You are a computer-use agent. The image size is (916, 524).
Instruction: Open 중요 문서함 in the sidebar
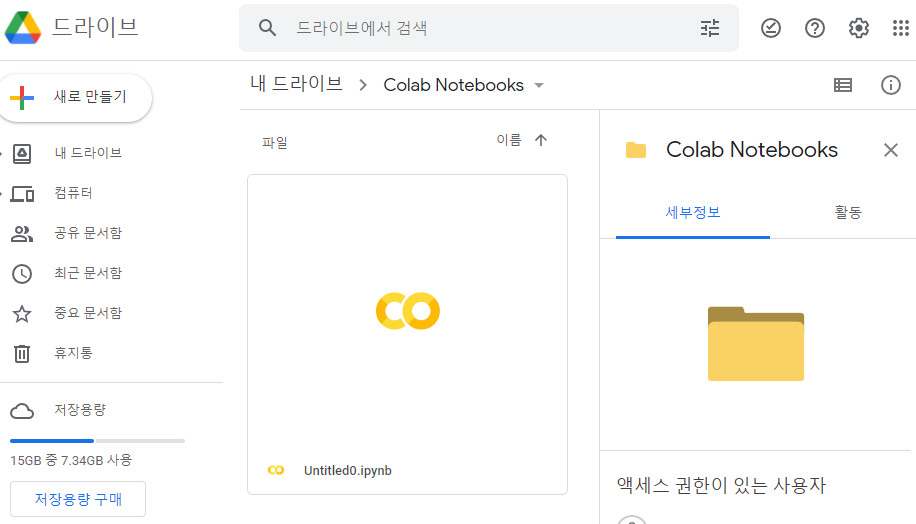(88, 313)
